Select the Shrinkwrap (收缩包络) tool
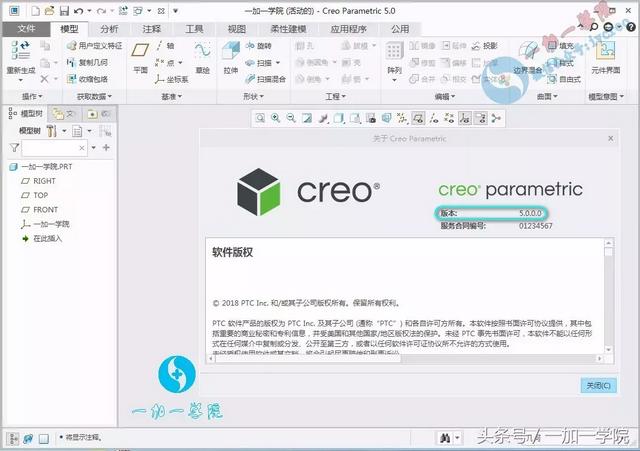The width and height of the screenshot is (640, 451). 87,79
